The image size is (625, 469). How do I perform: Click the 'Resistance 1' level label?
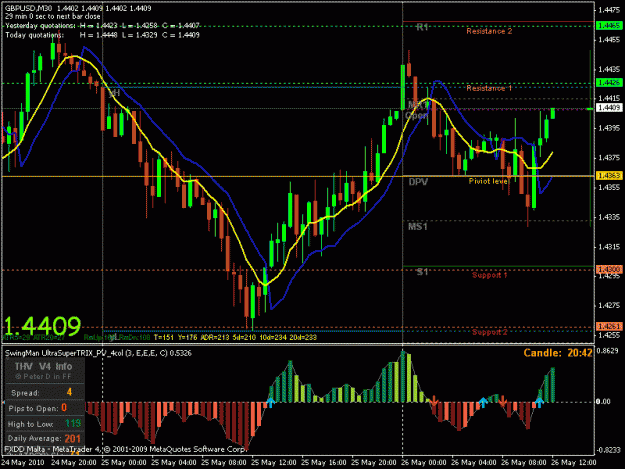point(489,88)
